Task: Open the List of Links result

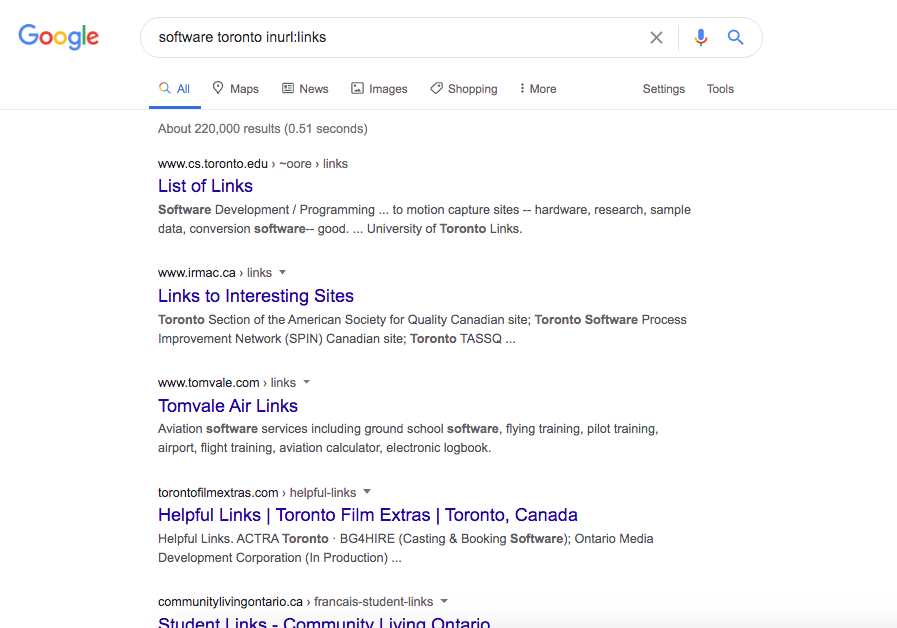Action: pyautogui.click(x=205, y=186)
